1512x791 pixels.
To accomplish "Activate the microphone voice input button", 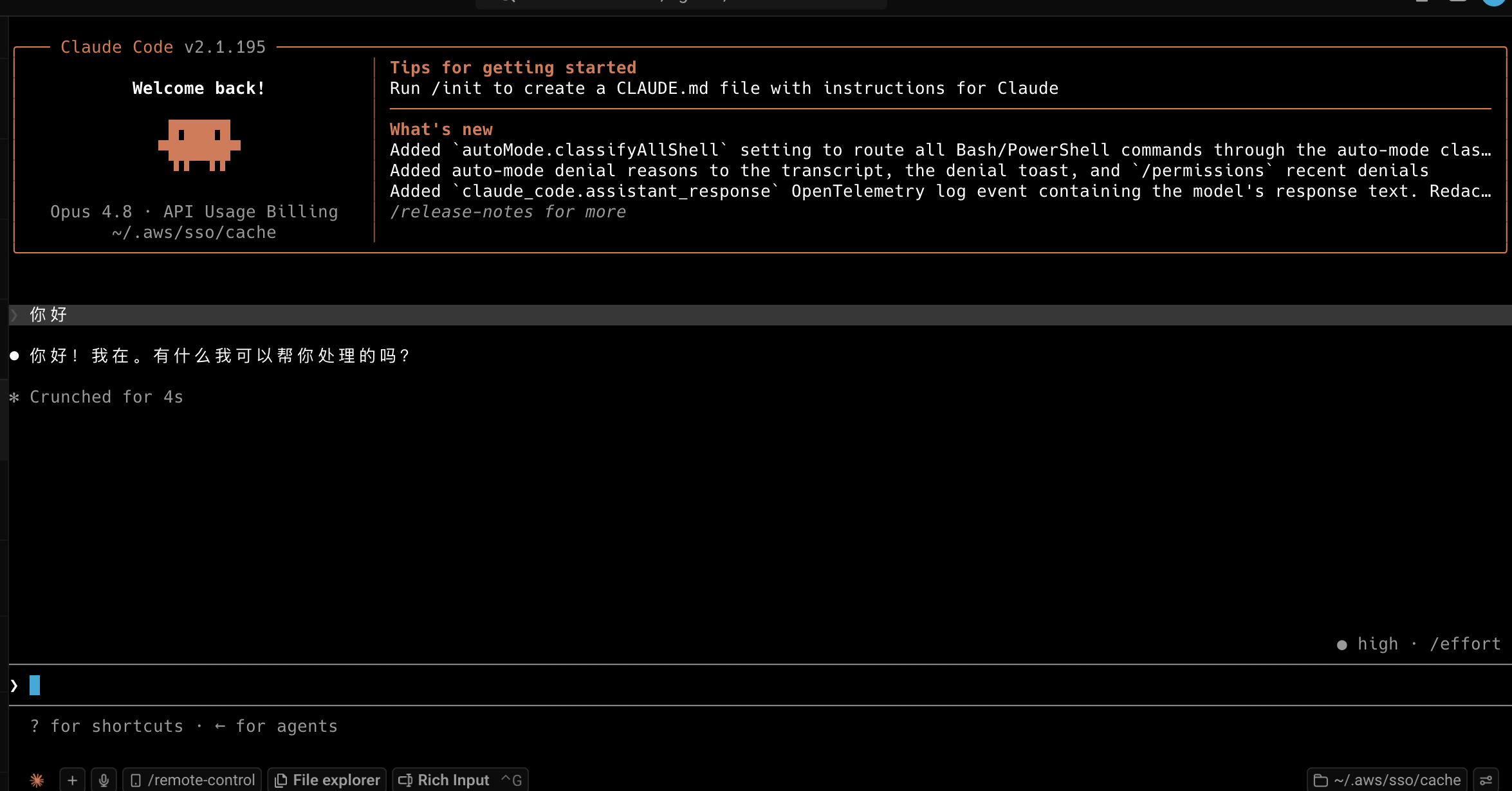I will pos(104,780).
